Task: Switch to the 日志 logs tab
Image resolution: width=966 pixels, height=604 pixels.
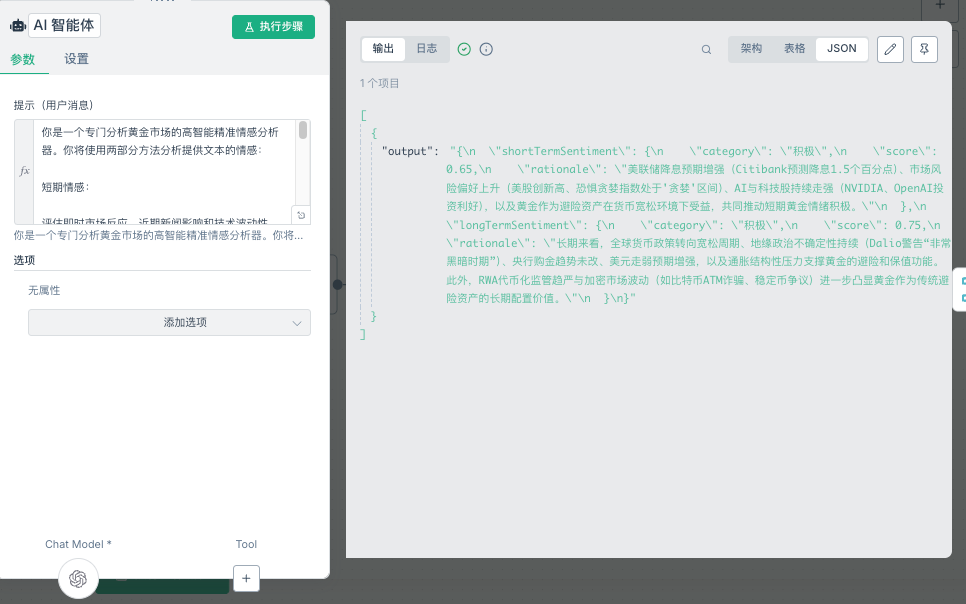Action: [427, 49]
